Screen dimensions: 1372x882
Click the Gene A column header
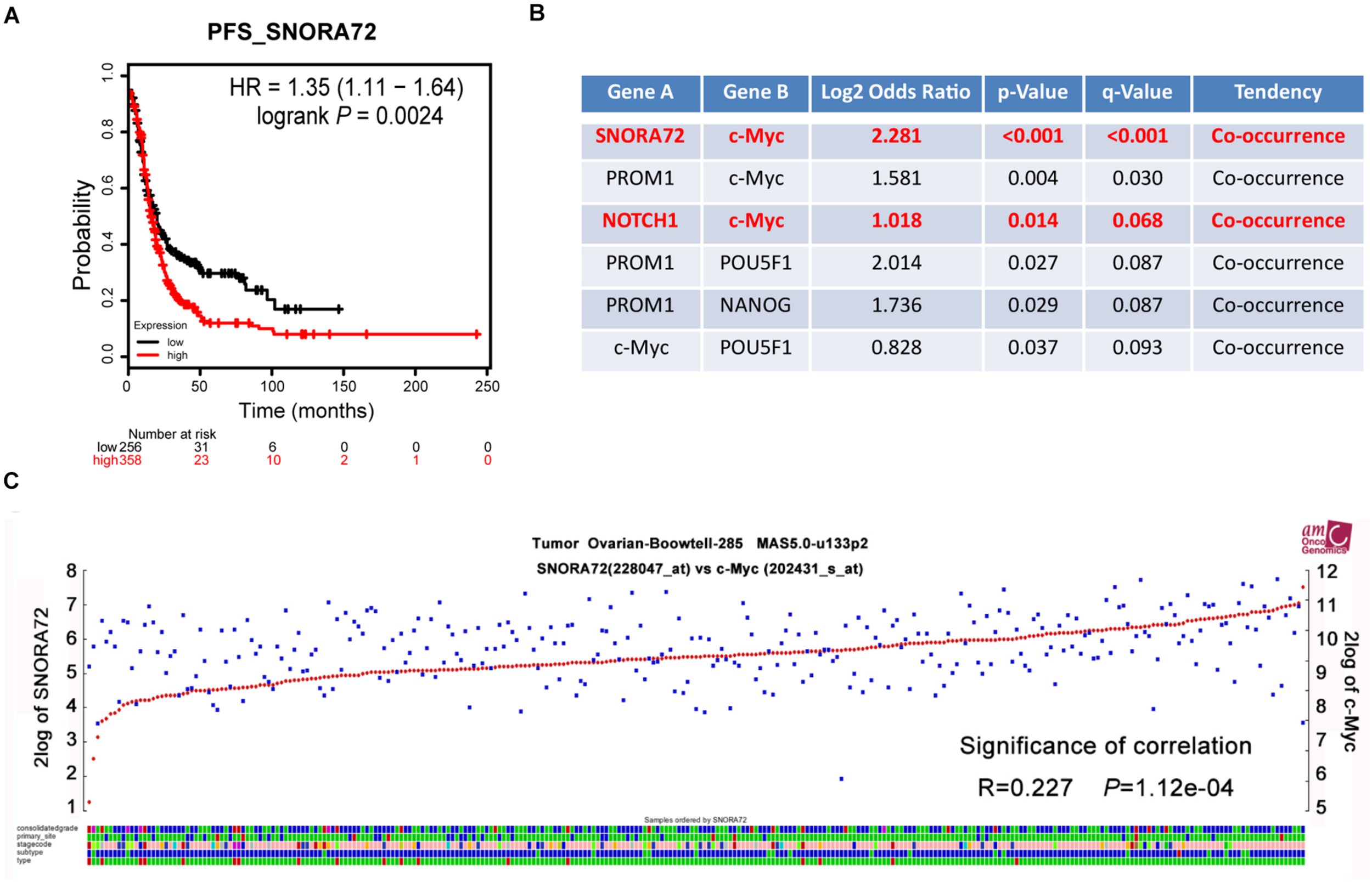tap(640, 92)
